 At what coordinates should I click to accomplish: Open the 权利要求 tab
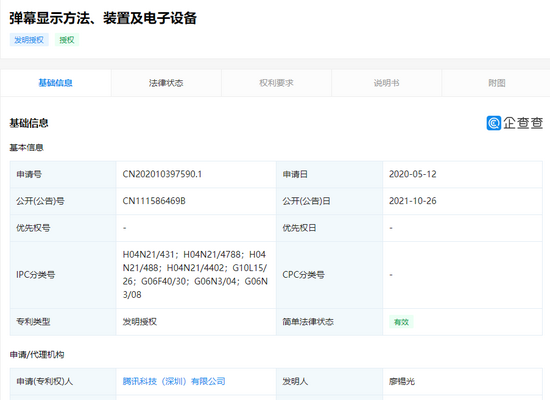pos(276,83)
